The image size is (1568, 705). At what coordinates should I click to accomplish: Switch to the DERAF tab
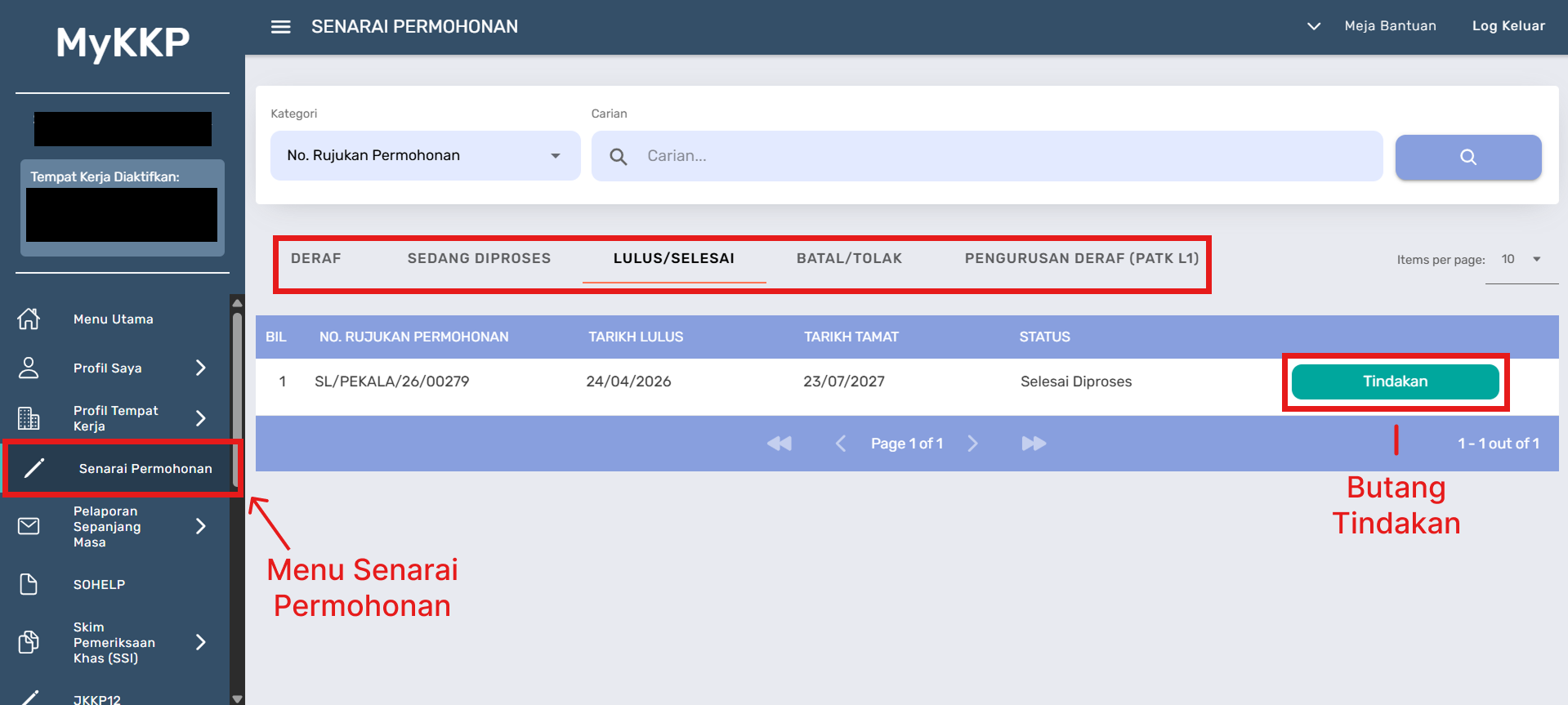[x=316, y=259]
